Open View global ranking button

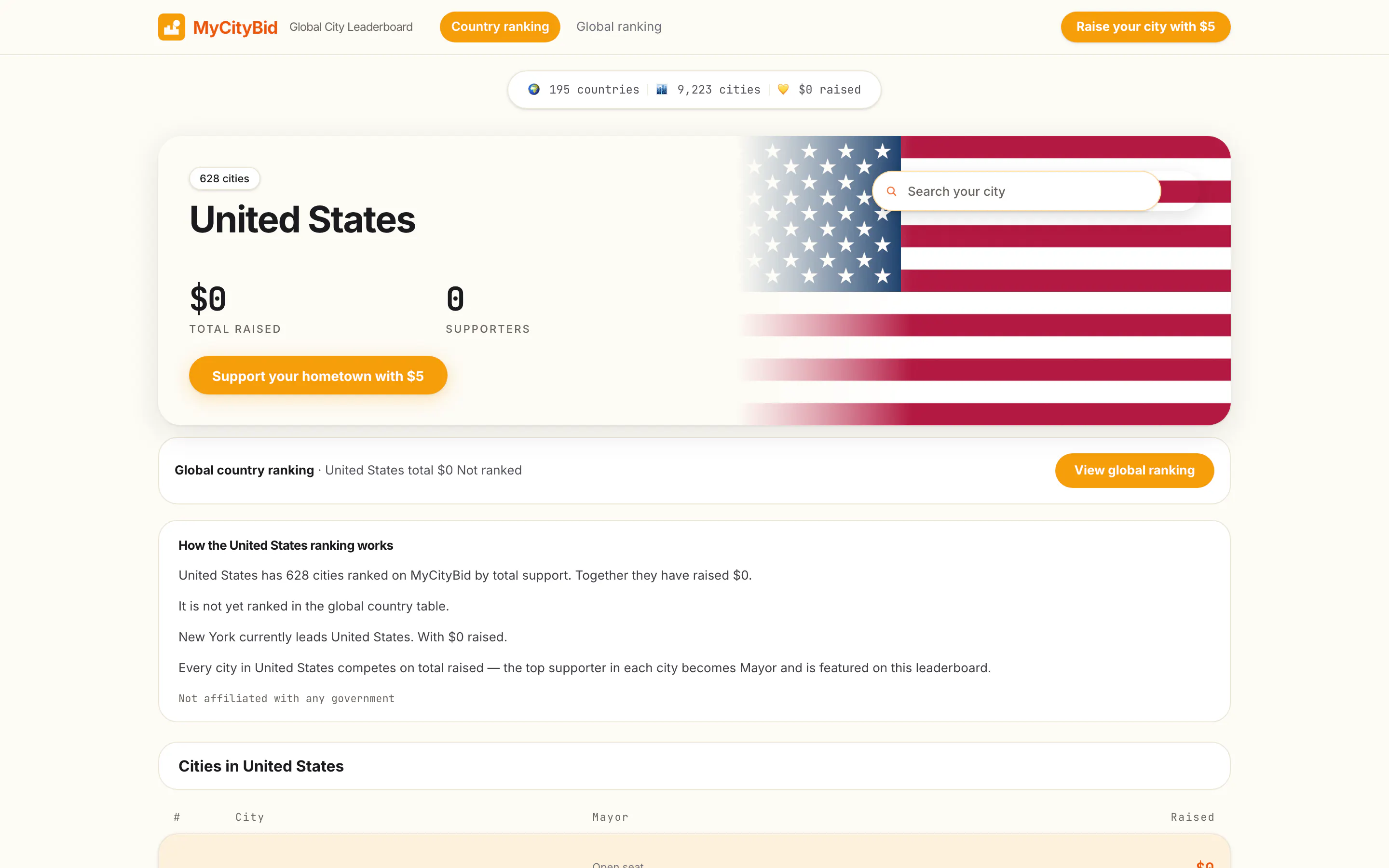click(x=1134, y=471)
